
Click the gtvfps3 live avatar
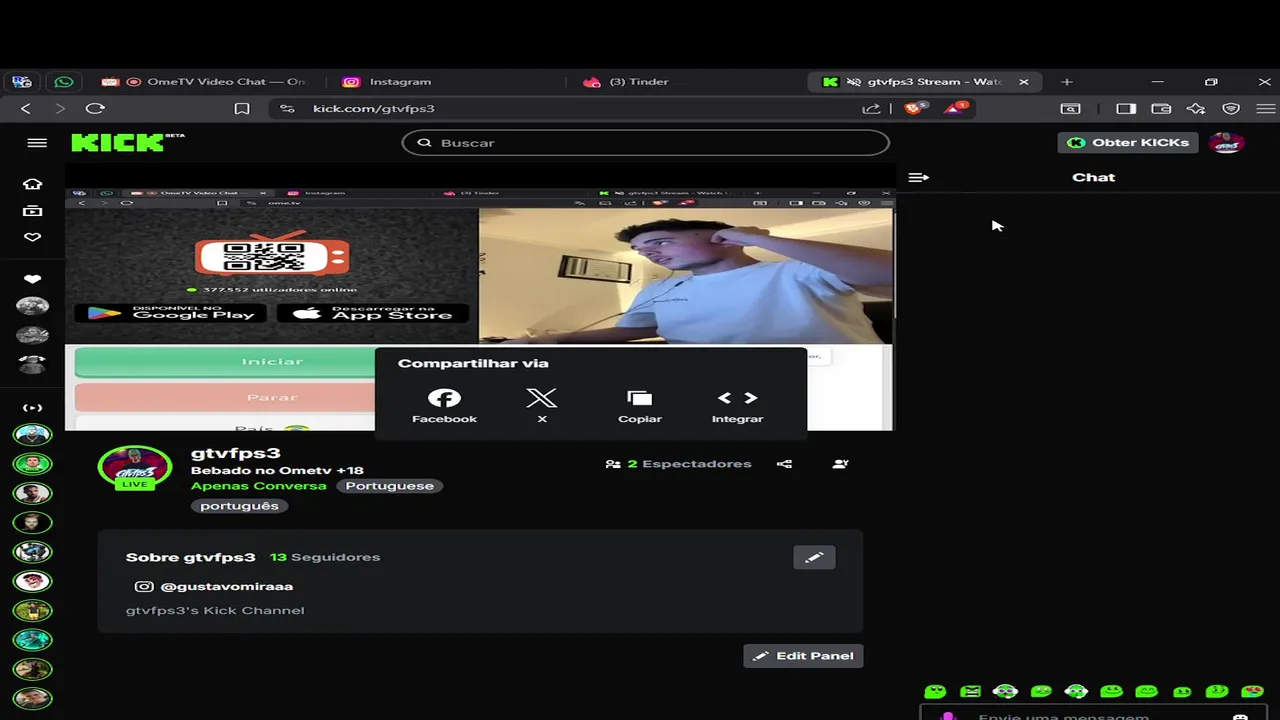coord(134,467)
